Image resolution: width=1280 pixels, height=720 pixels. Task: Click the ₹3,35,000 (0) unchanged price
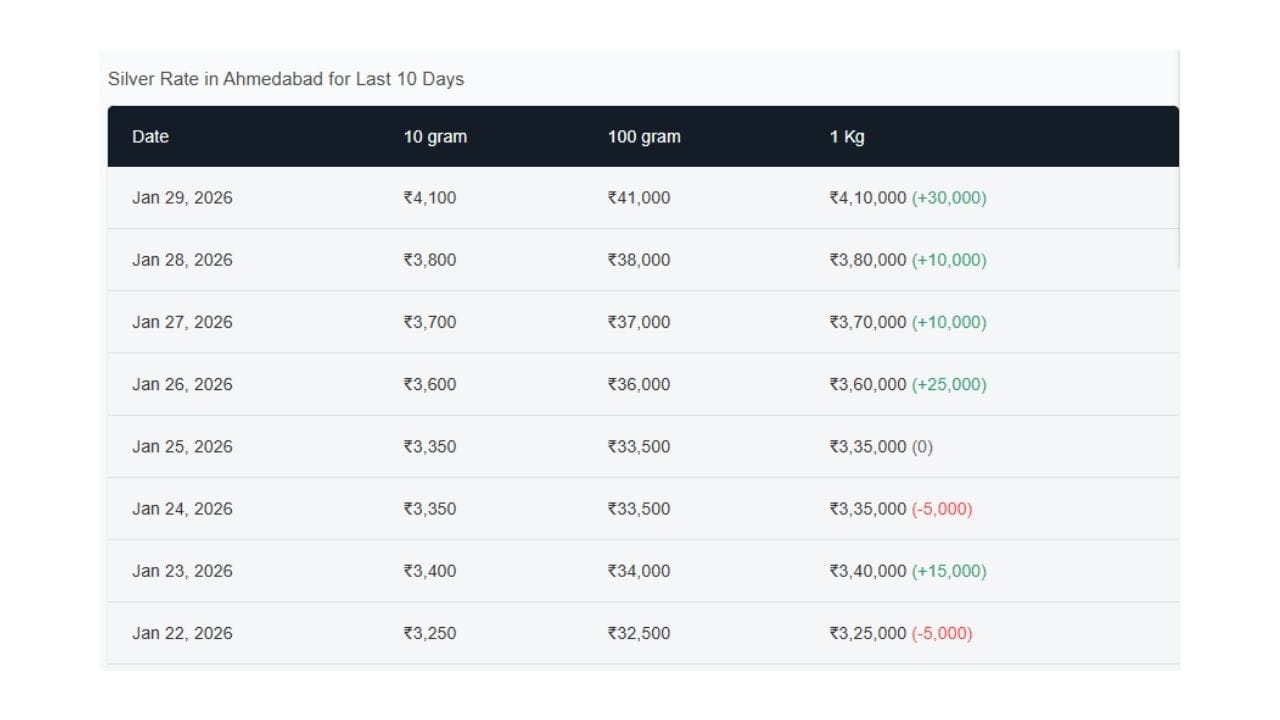[x=880, y=446]
